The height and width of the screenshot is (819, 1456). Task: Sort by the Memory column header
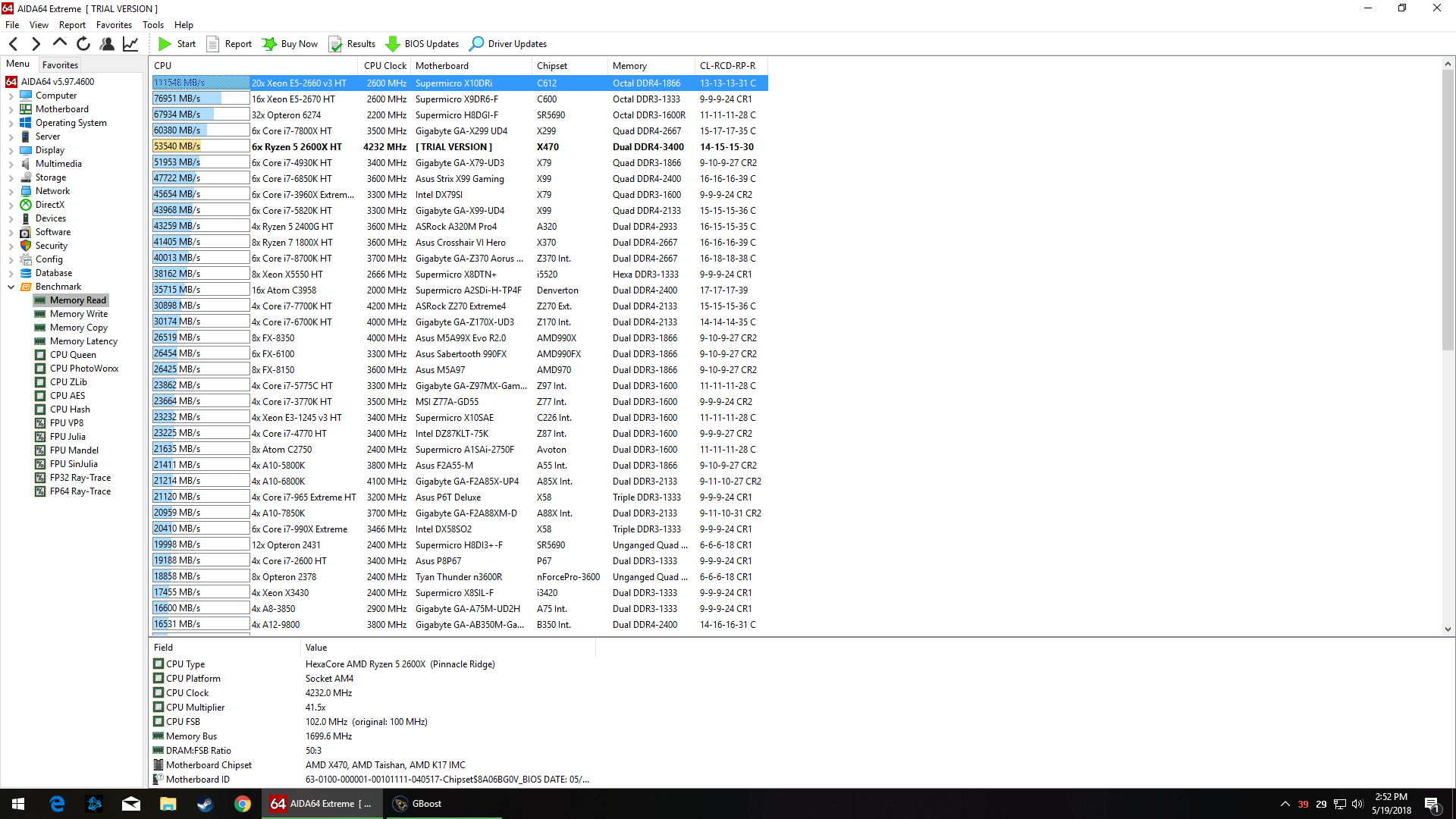pyautogui.click(x=651, y=66)
